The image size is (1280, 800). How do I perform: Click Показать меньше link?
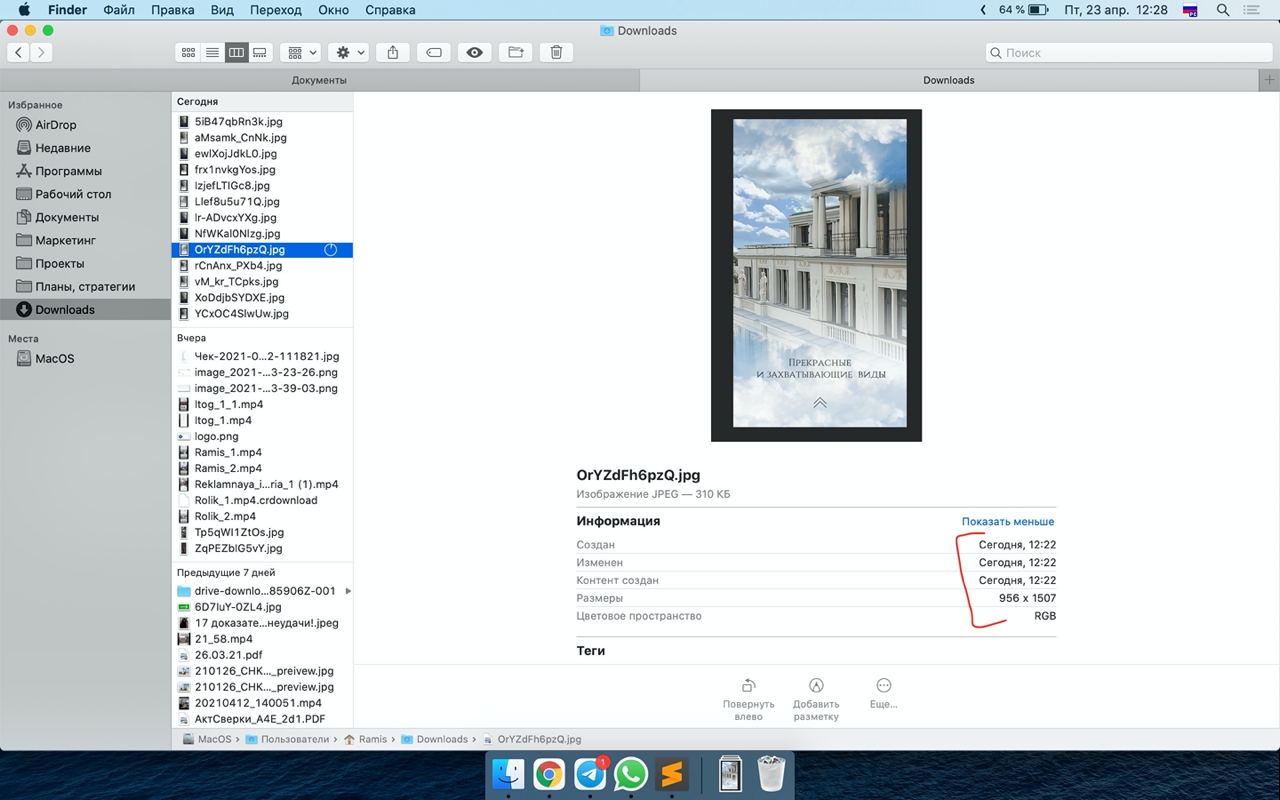pyautogui.click(x=1008, y=521)
